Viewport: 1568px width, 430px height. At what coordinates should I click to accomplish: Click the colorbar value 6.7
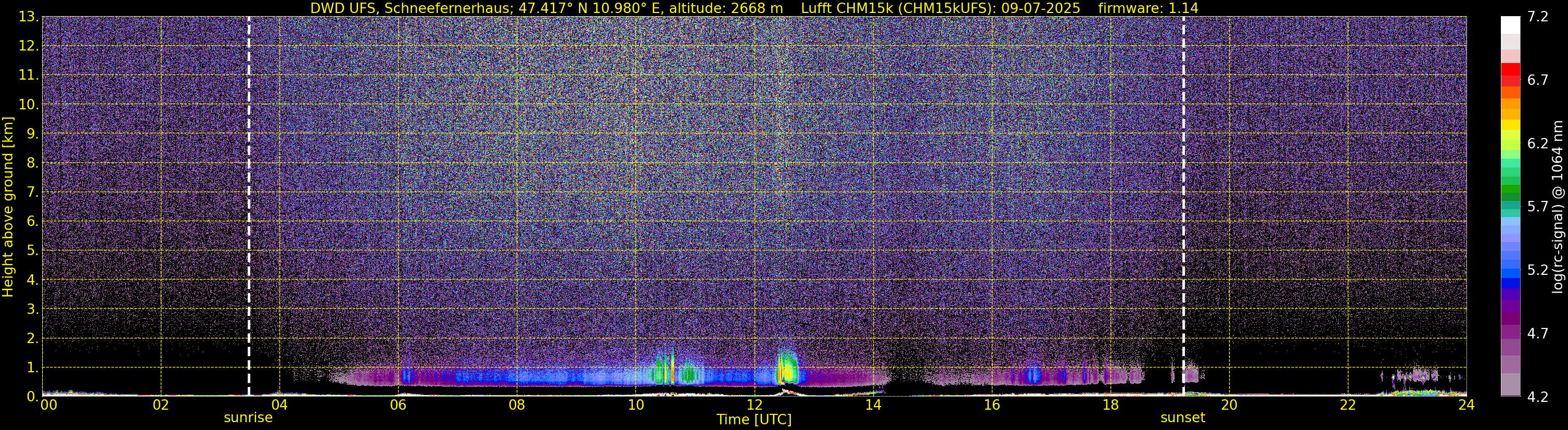[1538, 80]
